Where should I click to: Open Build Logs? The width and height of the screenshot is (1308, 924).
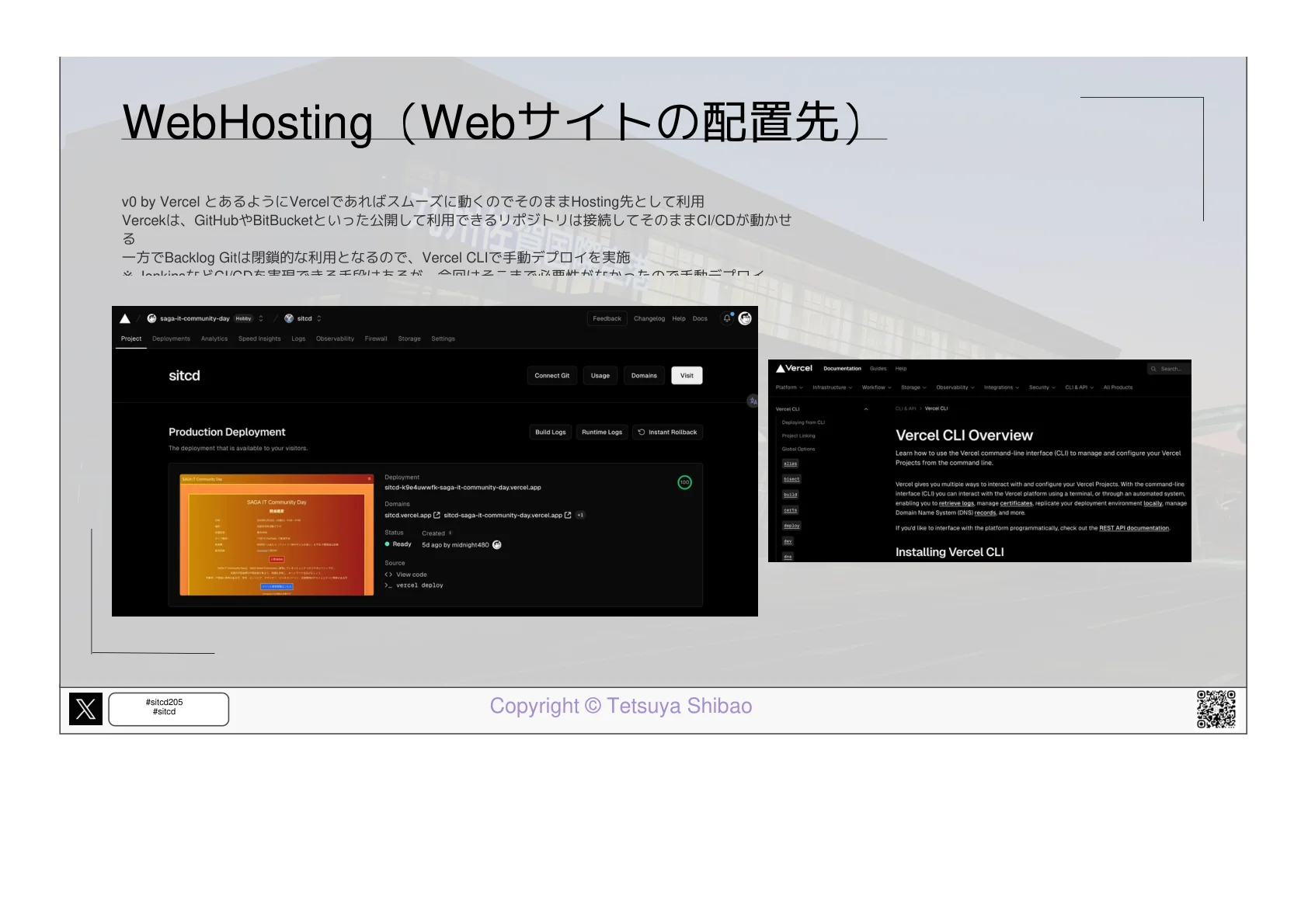coord(551,432)
